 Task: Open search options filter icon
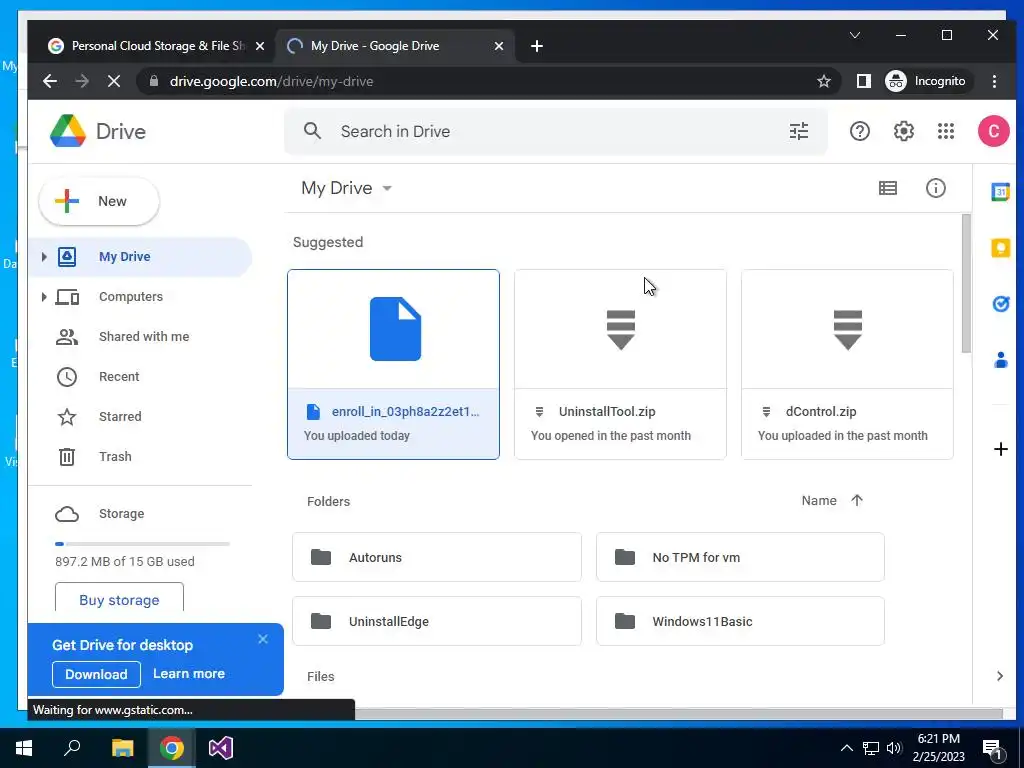799,131
